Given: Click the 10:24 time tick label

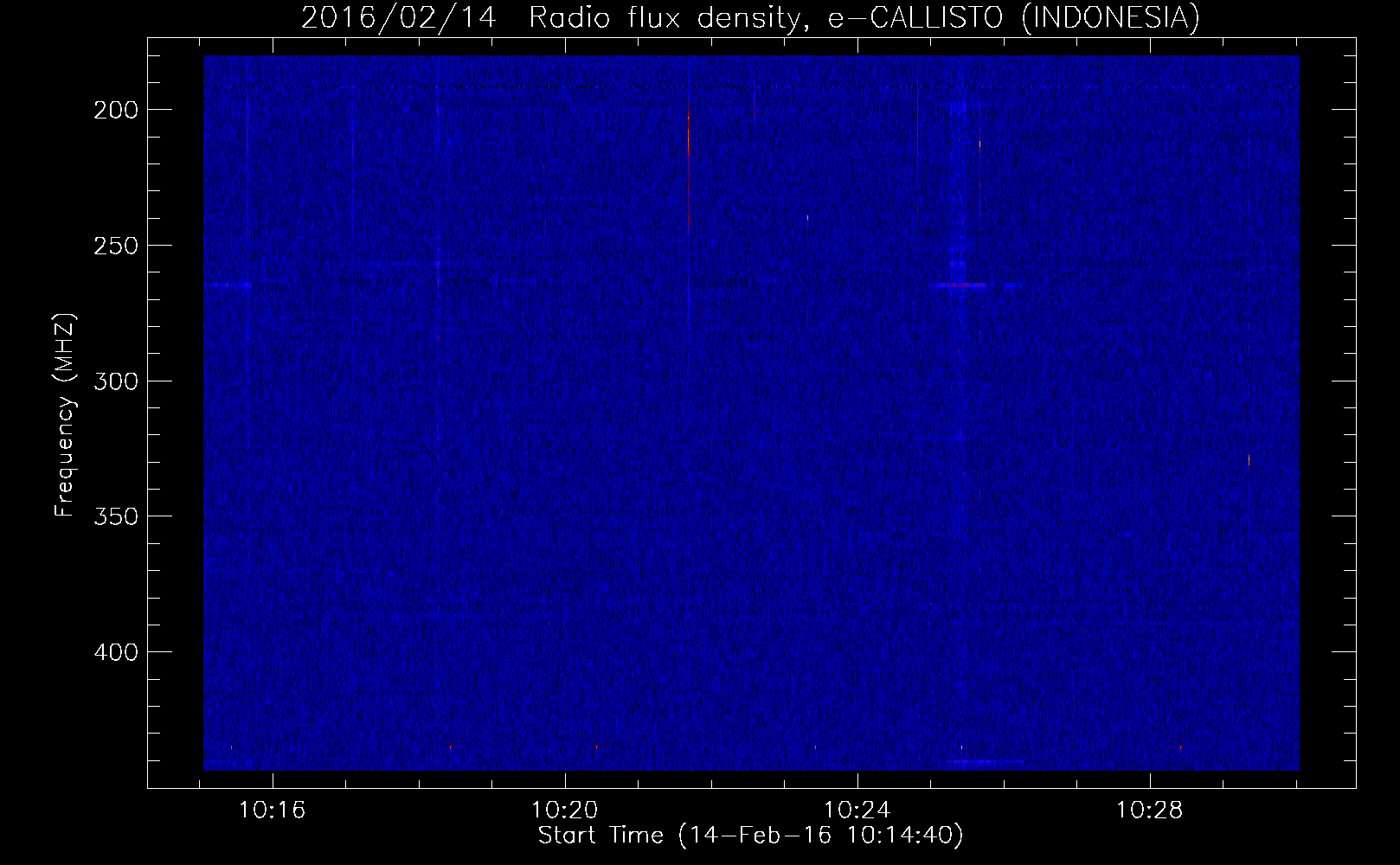Looking at the screenshot, I should pyautogui.click(x=857, y=811).
